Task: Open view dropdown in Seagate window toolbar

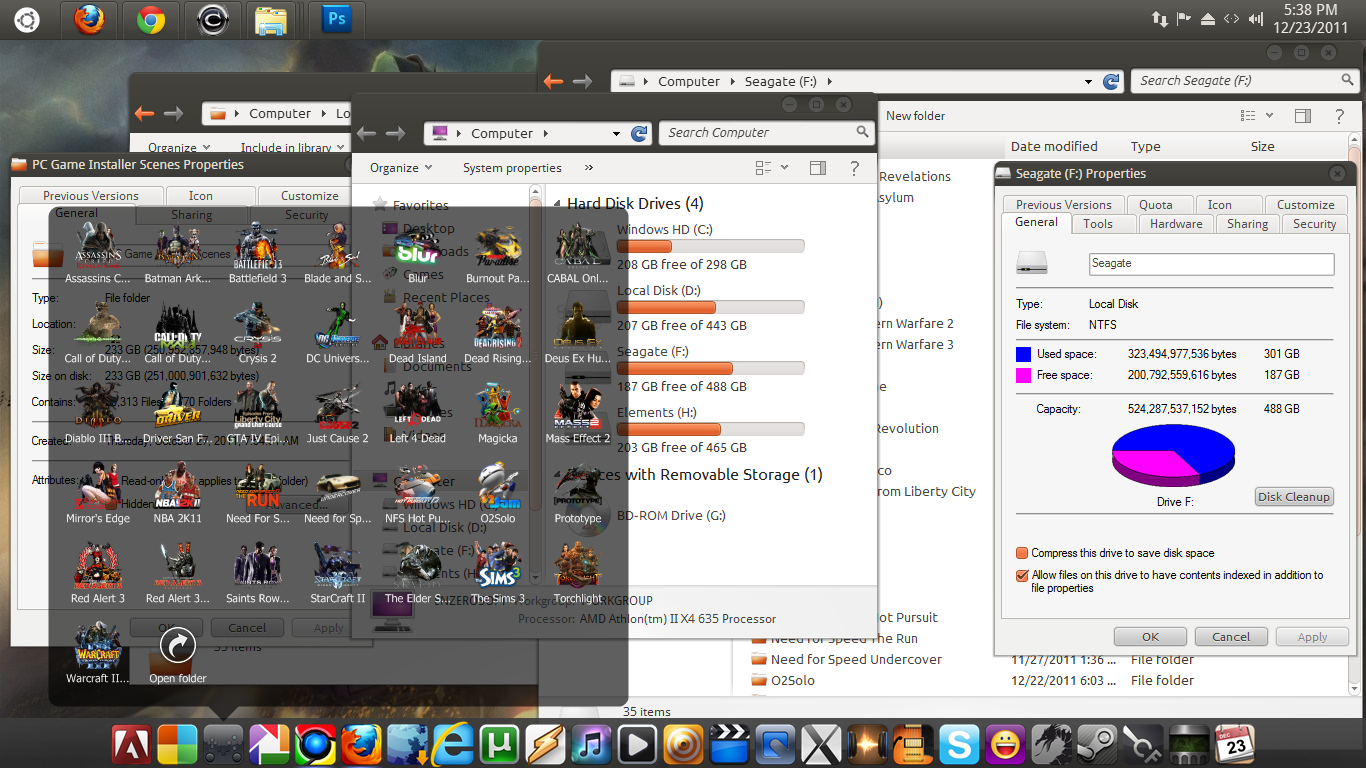Action: 1270,116
